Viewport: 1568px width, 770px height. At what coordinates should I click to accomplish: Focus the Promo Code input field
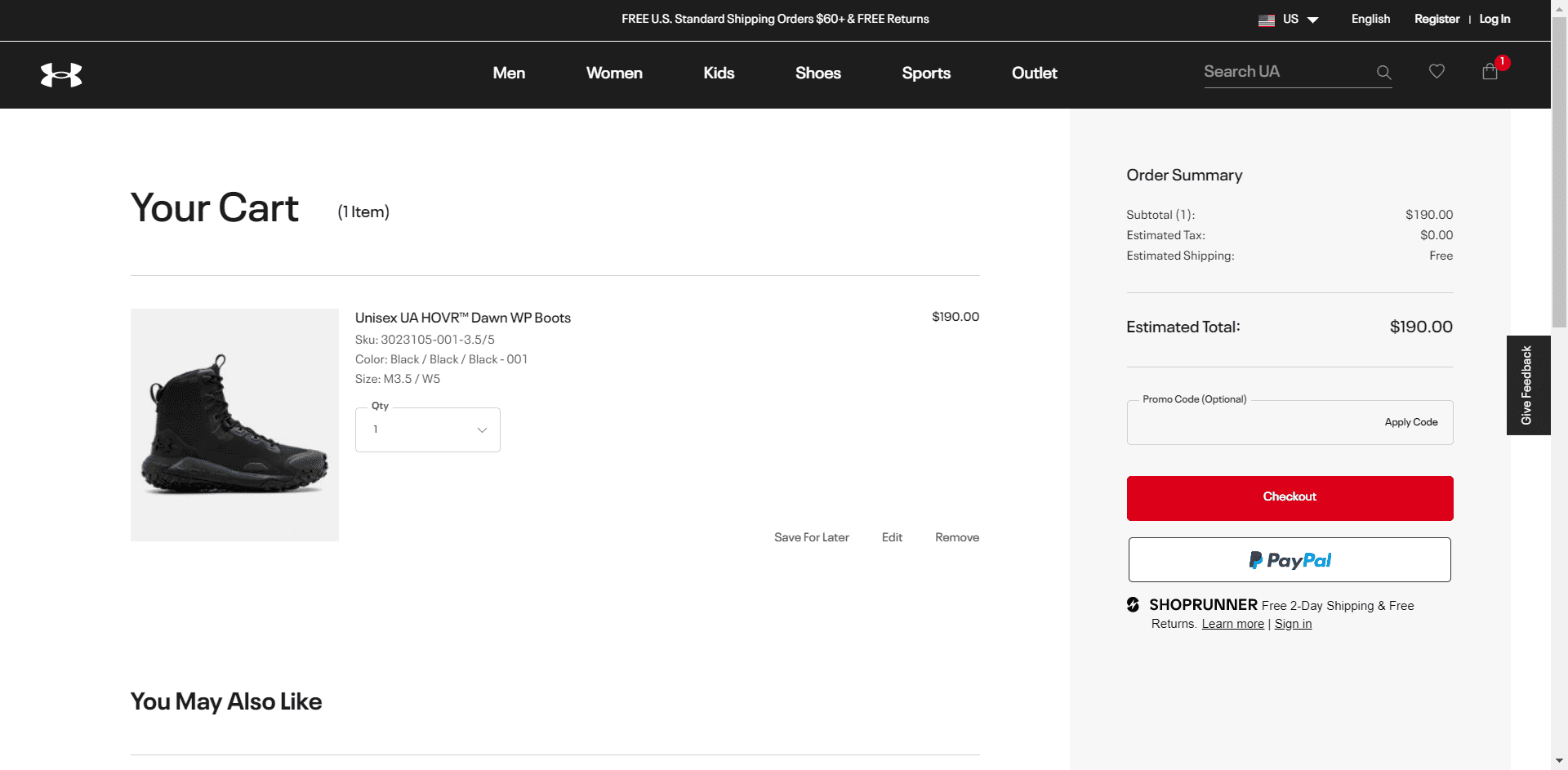pos(1249,423)
